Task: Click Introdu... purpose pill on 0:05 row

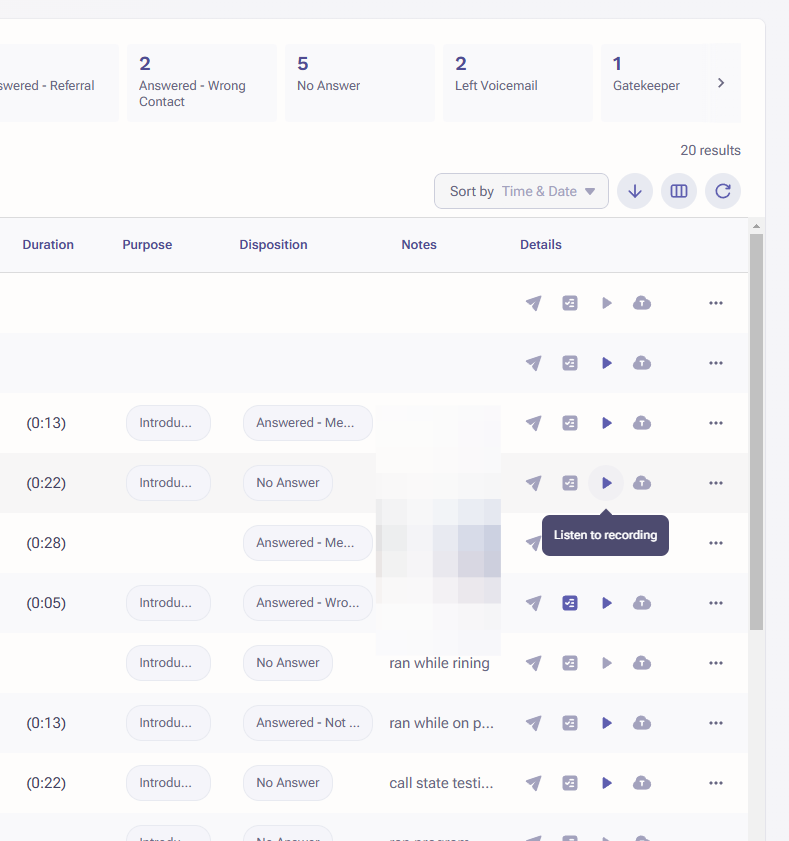Action: pos(168,603)
